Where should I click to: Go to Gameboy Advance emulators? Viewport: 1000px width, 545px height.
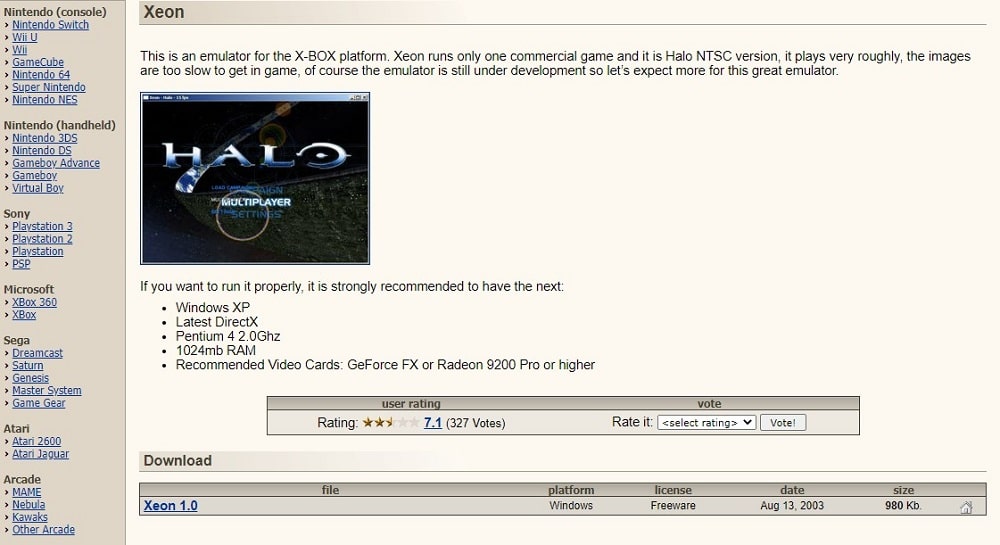pyautogui.click(x=56, y=163)
